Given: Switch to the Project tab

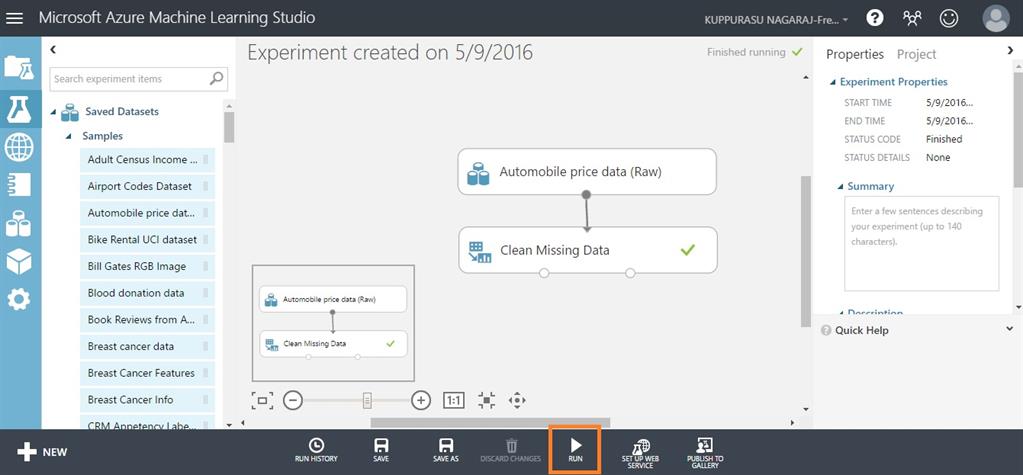Looking at the screenshot, I should (916, 54).
